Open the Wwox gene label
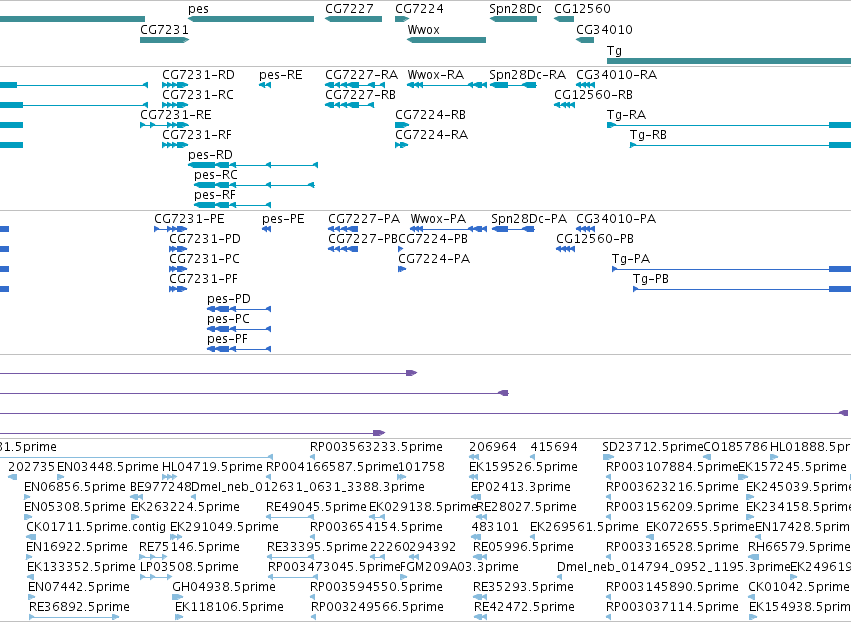The image size is (851, 622). click(x=423, y=29)
